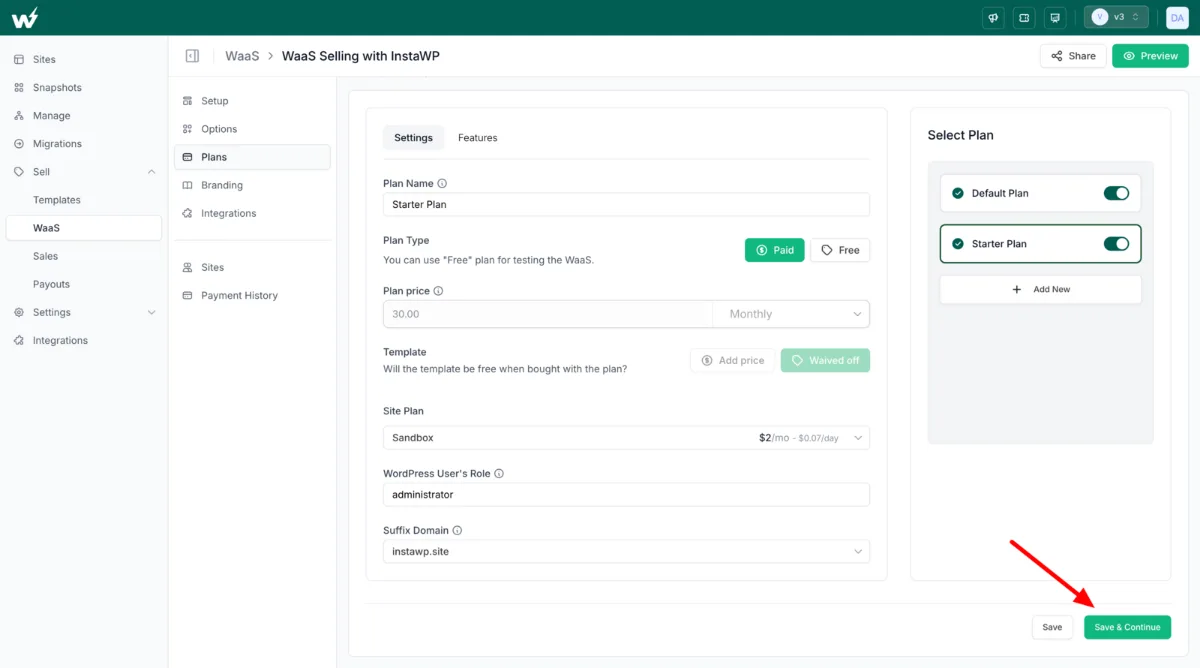Select WaaS in the main sidebar
Image resolution: width=1200 pixels, height=668 pixels.
(x=84, y=228)
